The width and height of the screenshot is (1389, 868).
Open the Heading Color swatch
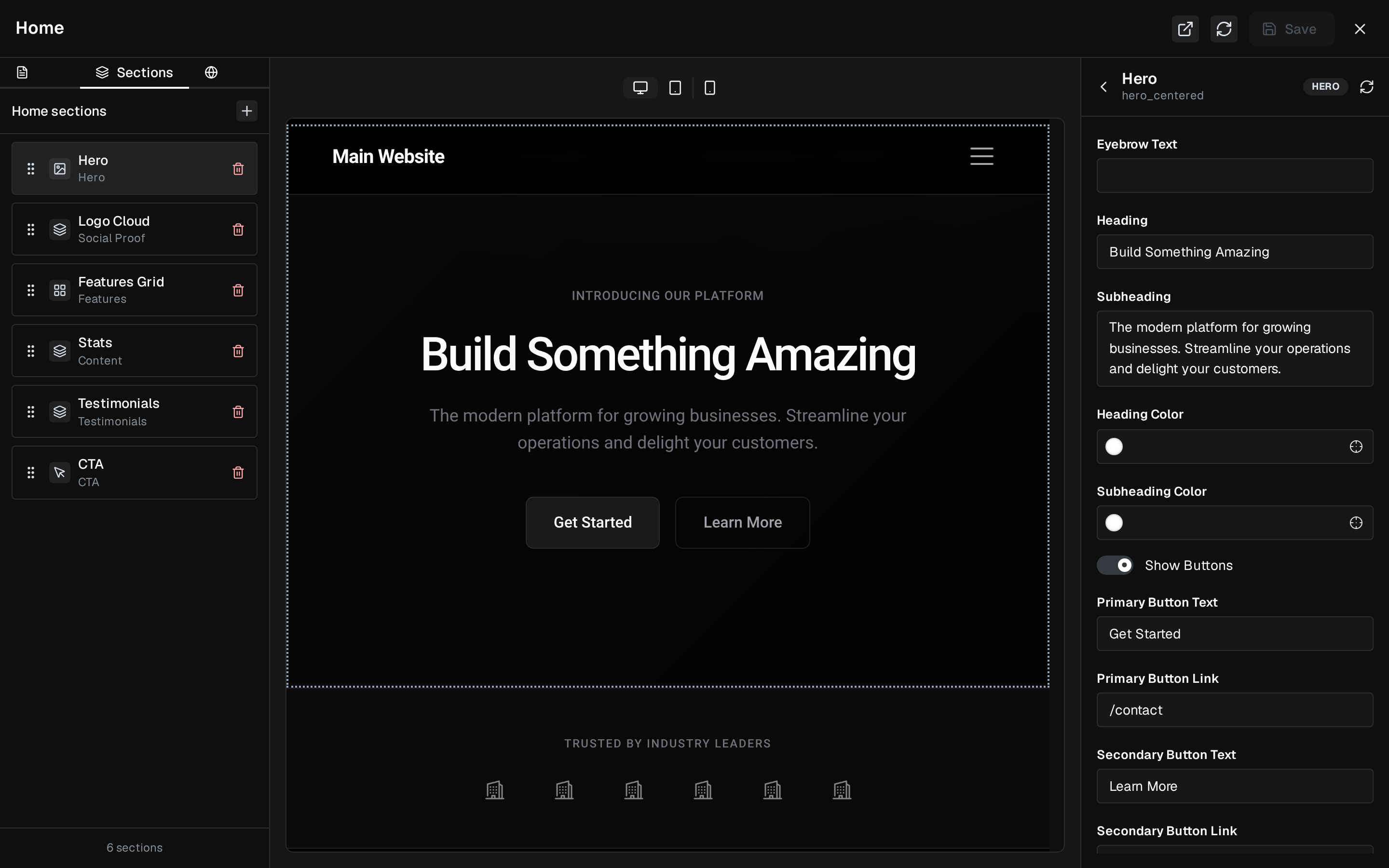(1114, 446)
